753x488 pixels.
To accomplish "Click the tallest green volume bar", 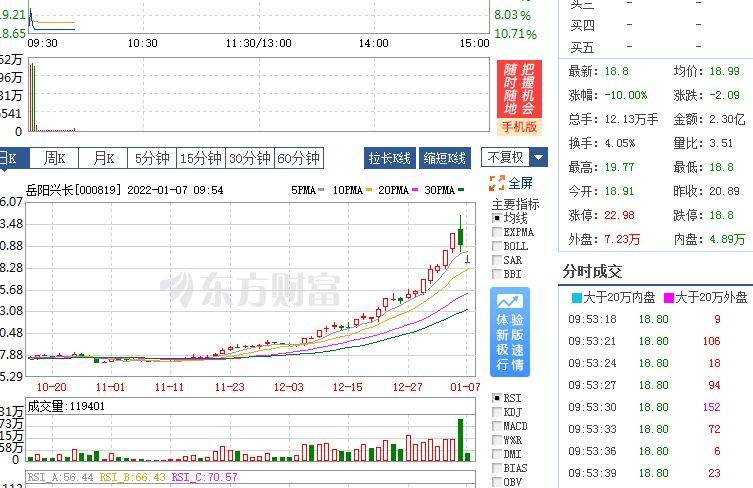I will pyautogui.click(x=461, y=440).
